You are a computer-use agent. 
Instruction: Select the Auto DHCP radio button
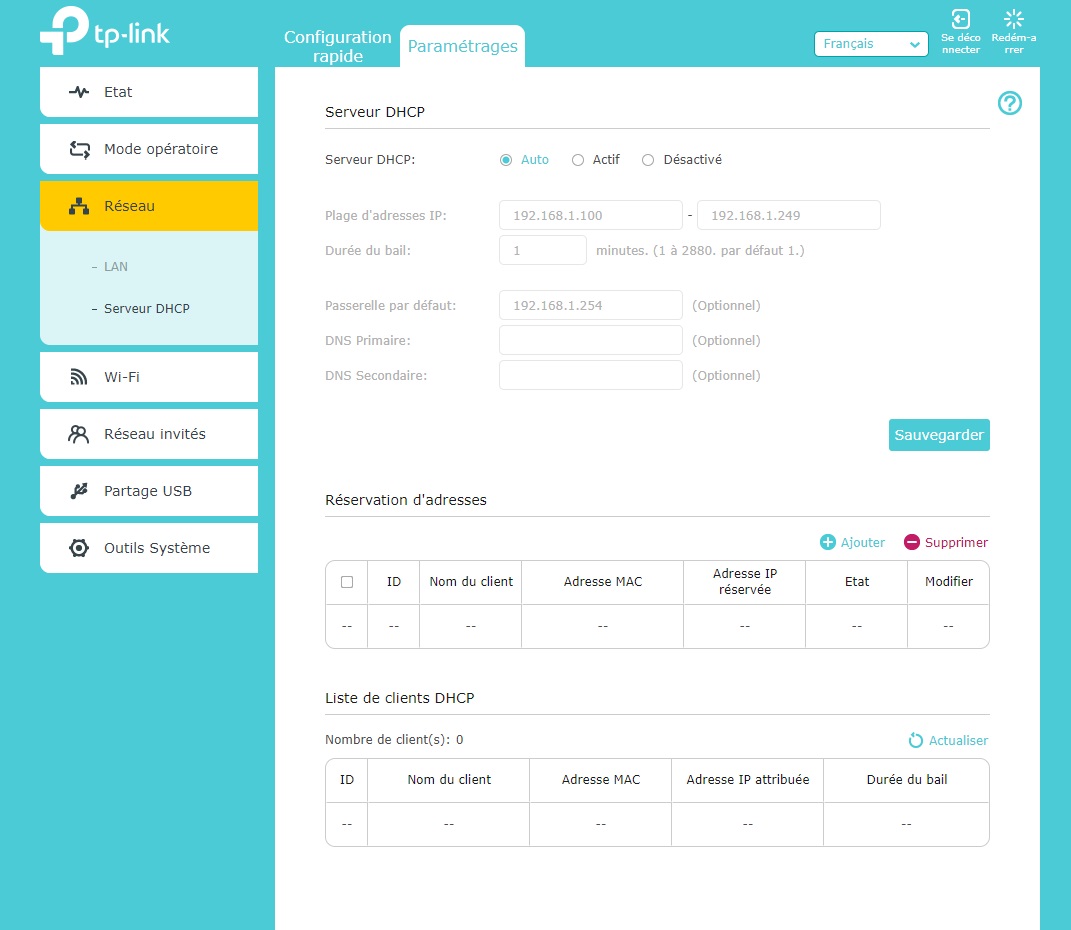click(x=506, y=160)
